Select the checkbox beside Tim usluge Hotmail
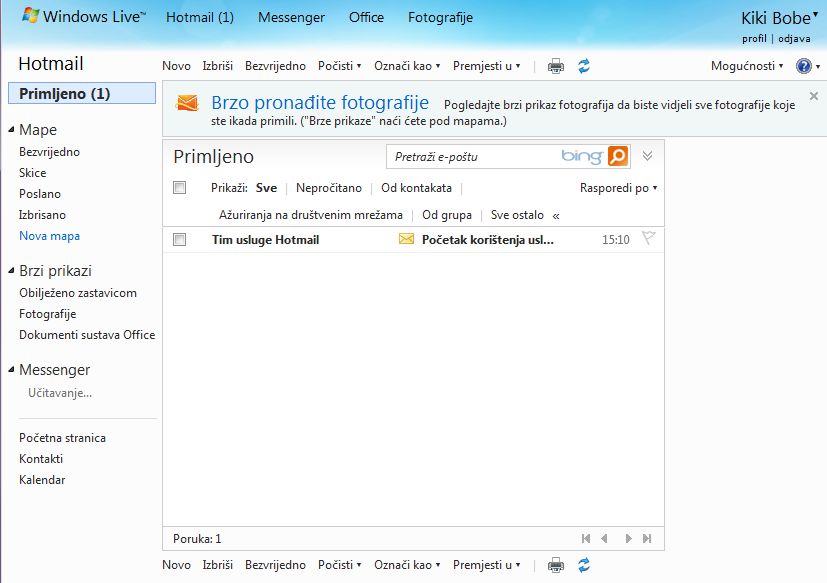Viewport: 827px width, 583px height. tap(180, 239)
